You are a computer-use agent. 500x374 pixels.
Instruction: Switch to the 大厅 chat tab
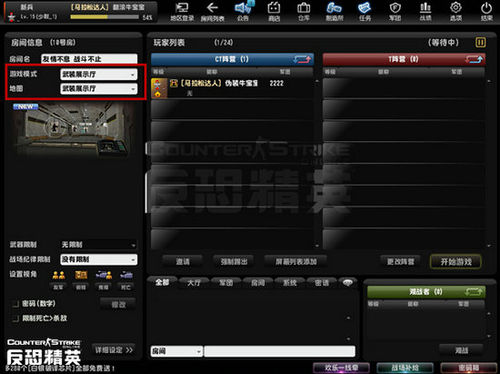tap(194, 283)
